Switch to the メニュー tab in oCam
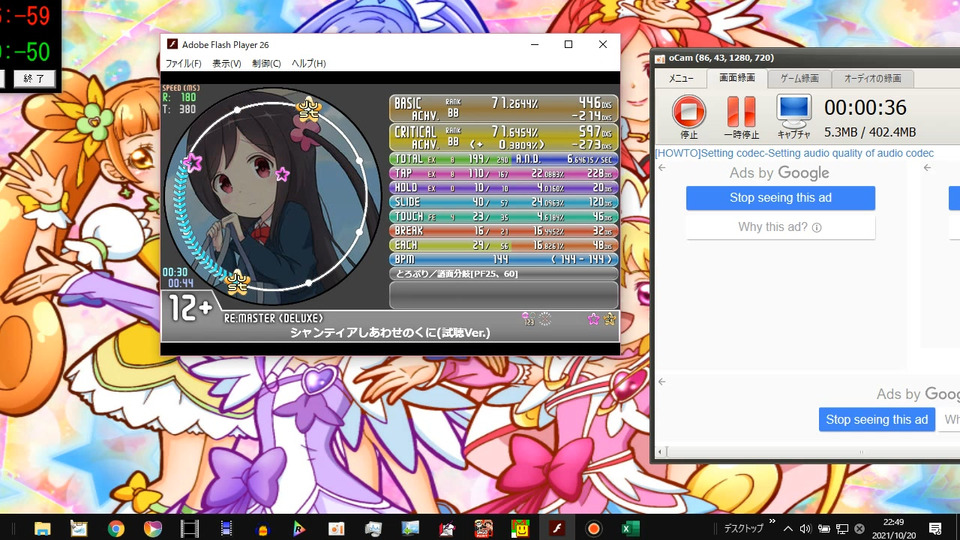Screen dimensions: 960x540 (x=681, y=78)
